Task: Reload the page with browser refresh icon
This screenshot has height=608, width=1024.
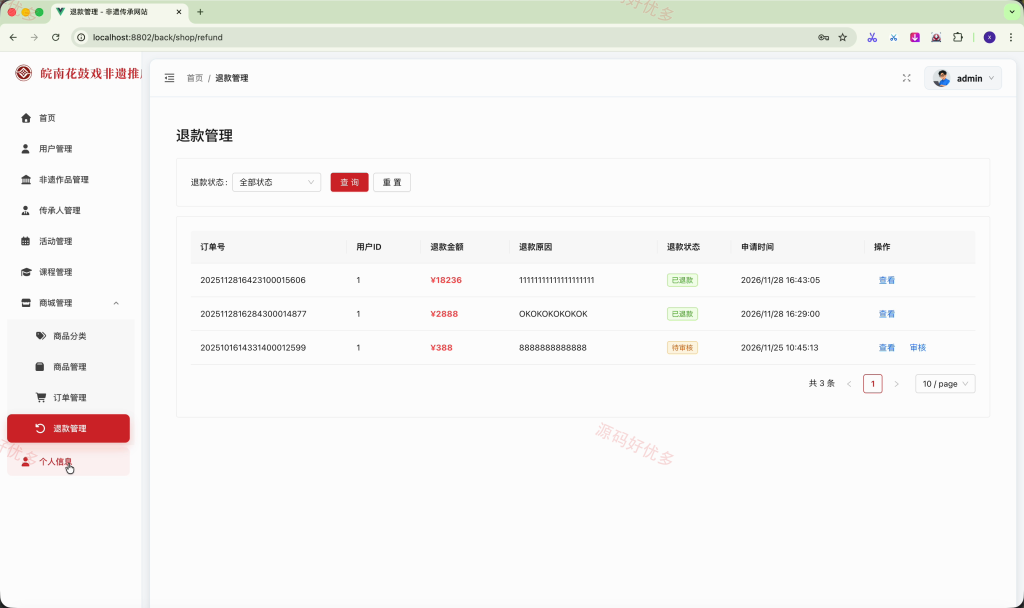Action: [56, 37]
